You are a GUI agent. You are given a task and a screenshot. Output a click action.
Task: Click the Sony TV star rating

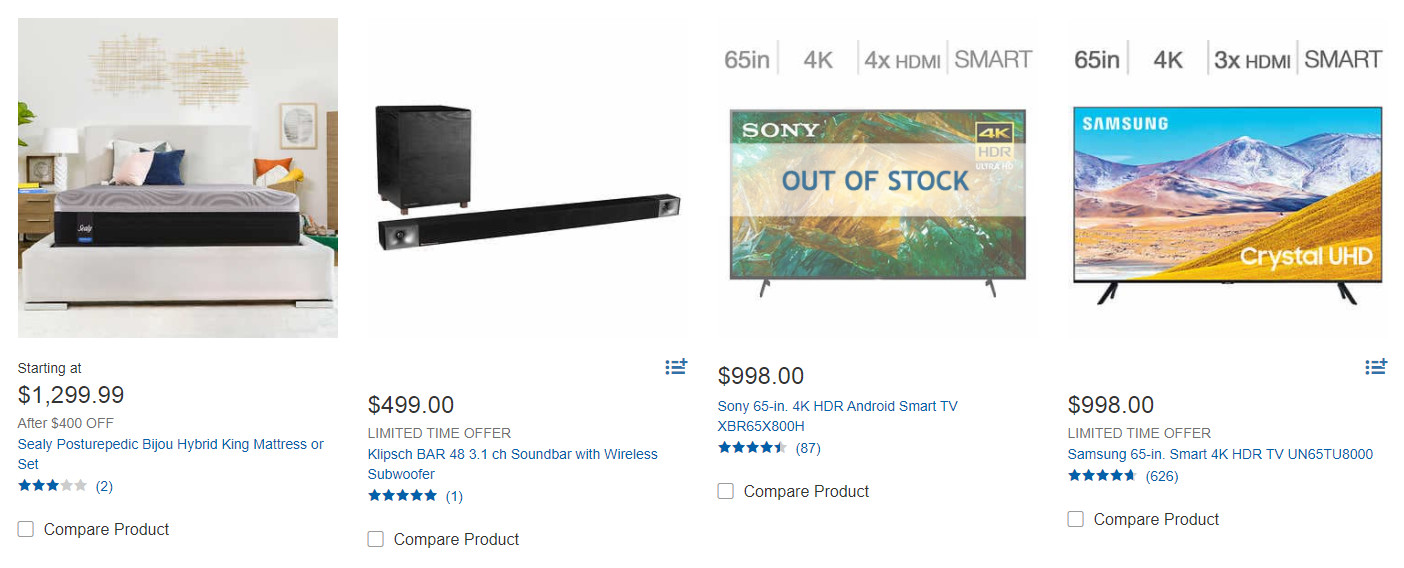(x=752, y=448)
